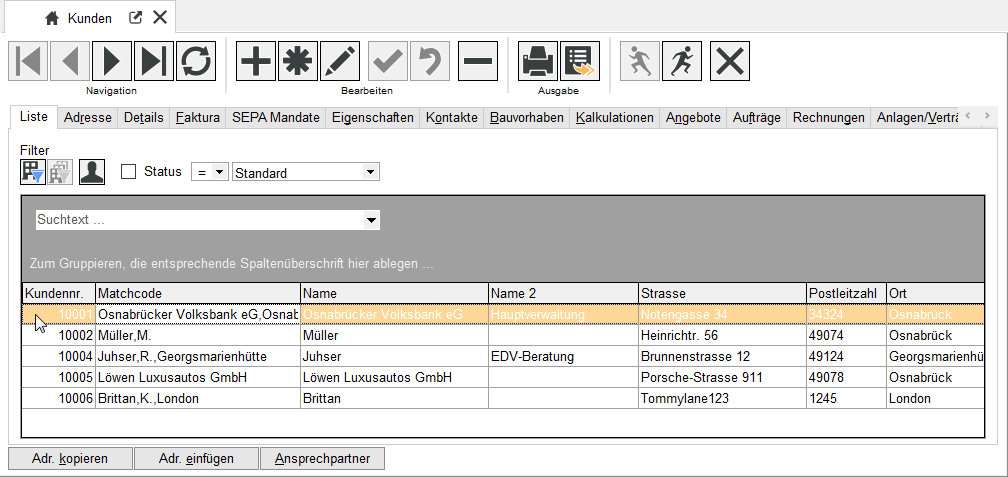This screenshot has height=477, width=1008.
Task: Jump to first record navigation button
Action: click(x=28, y=61)
